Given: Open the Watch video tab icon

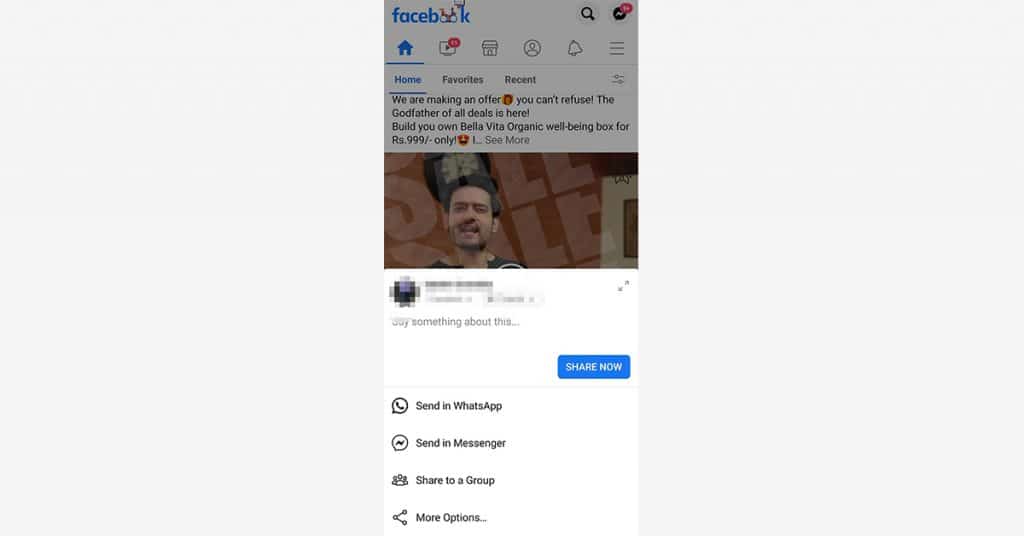Looking at the screenshot, I should (448, 48).
